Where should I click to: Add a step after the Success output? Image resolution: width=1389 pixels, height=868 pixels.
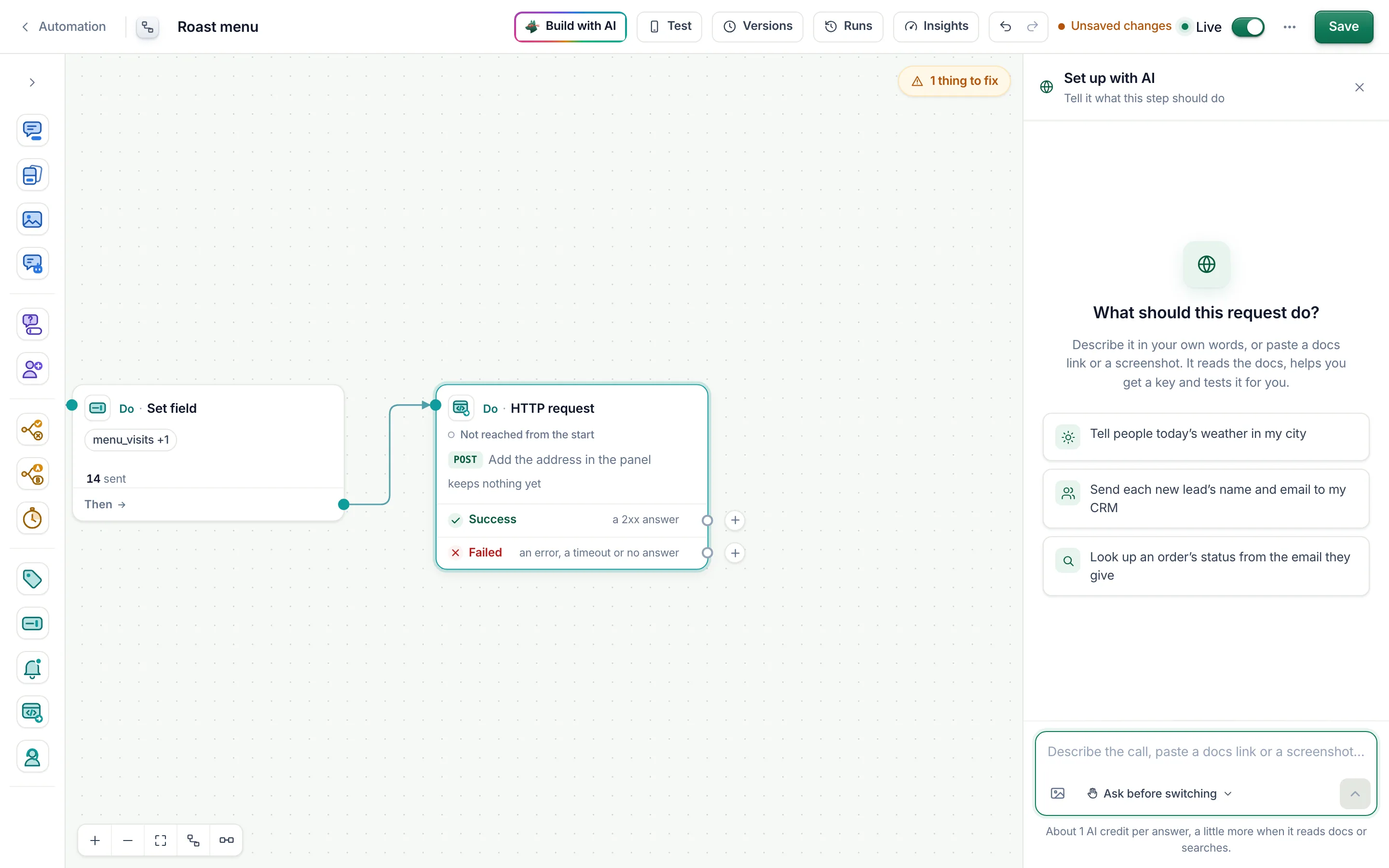[x=735, y=520]
